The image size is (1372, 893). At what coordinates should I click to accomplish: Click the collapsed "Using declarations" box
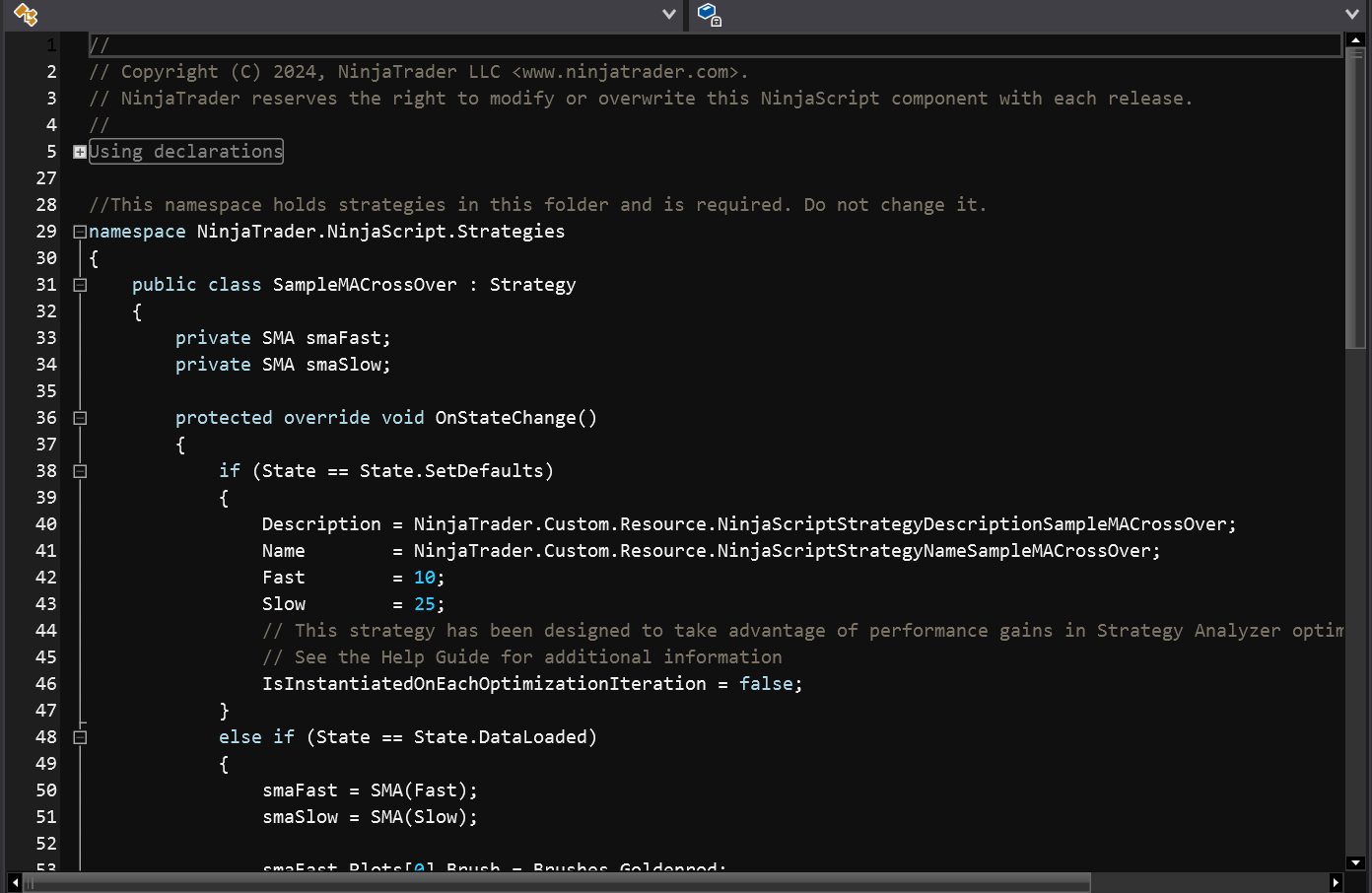point(186,151)
